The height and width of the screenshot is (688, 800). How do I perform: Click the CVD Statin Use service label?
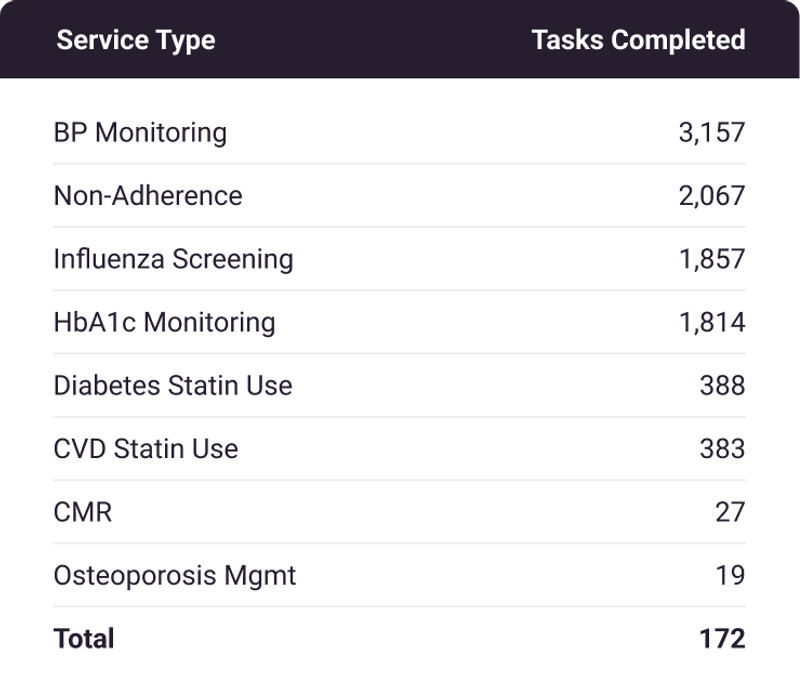pos(145,449)
